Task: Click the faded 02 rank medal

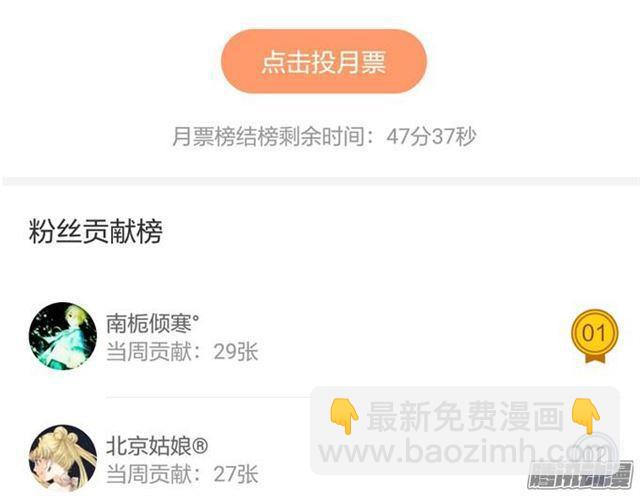Action: tap(594, 452)
